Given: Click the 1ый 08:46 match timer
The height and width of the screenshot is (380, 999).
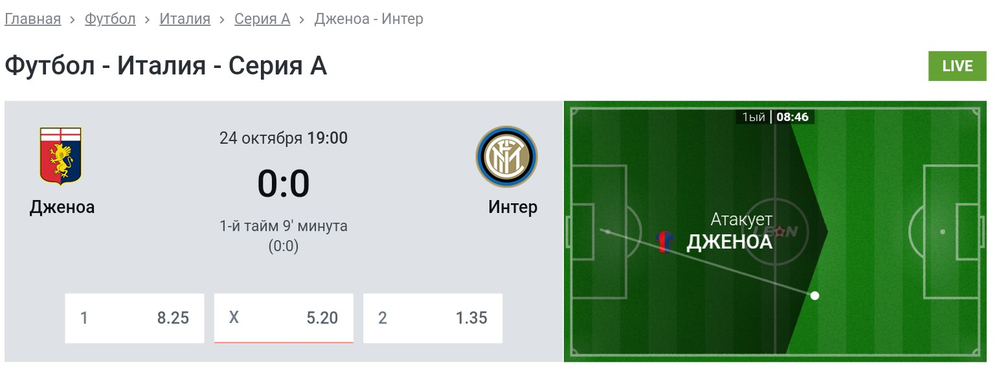Looking at the screenshot, I should pyautogui.click(x=775, y=117).
